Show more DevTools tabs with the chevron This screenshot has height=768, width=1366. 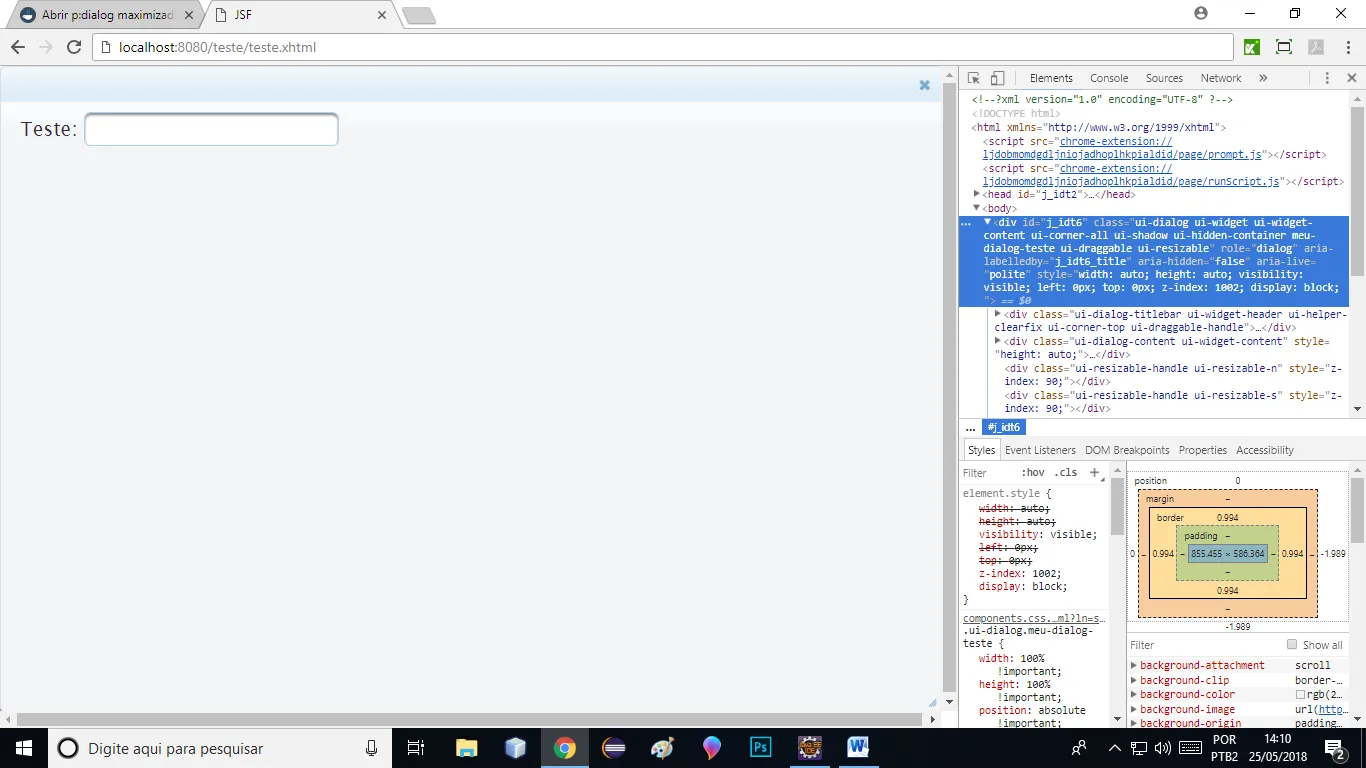pyautogui.click(x=1263, y=78)
